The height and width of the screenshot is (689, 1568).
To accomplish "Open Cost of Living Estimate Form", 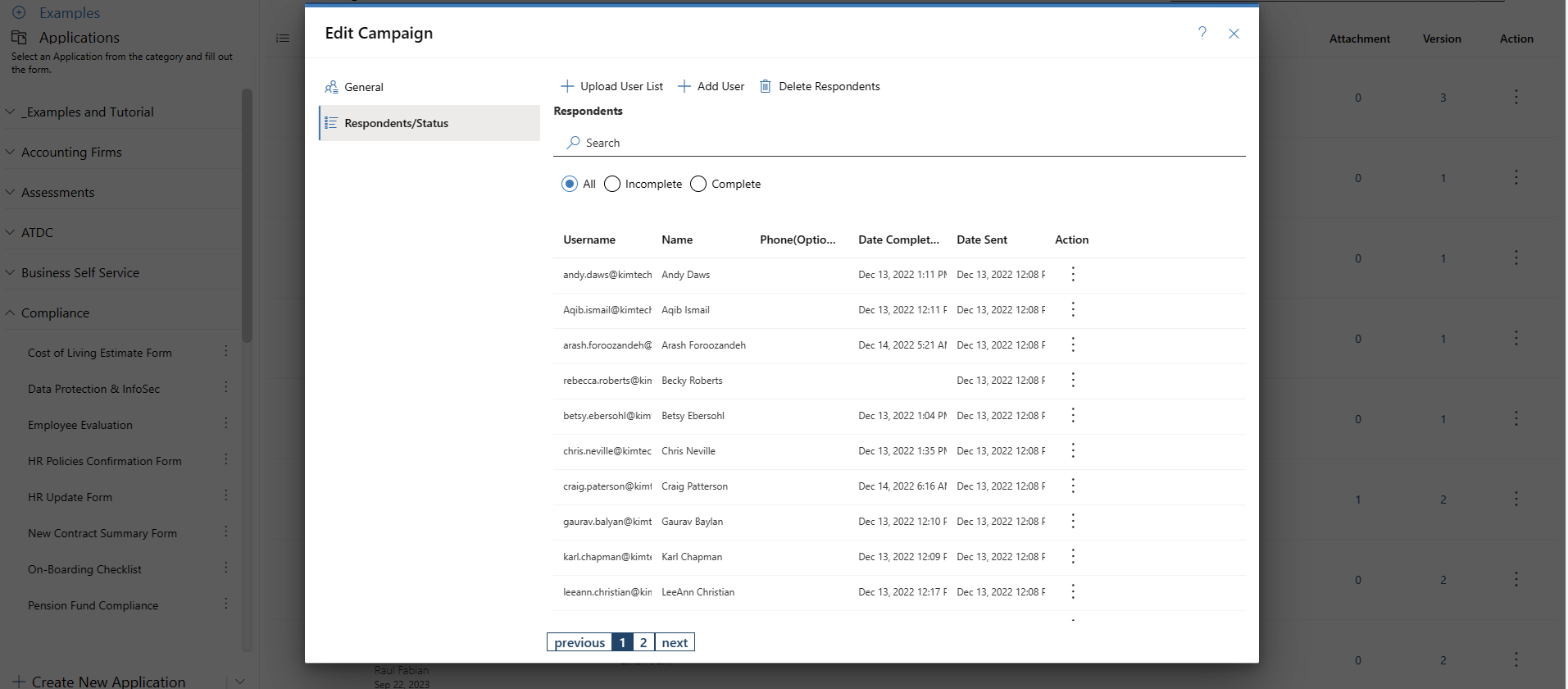I will point(100,353).
